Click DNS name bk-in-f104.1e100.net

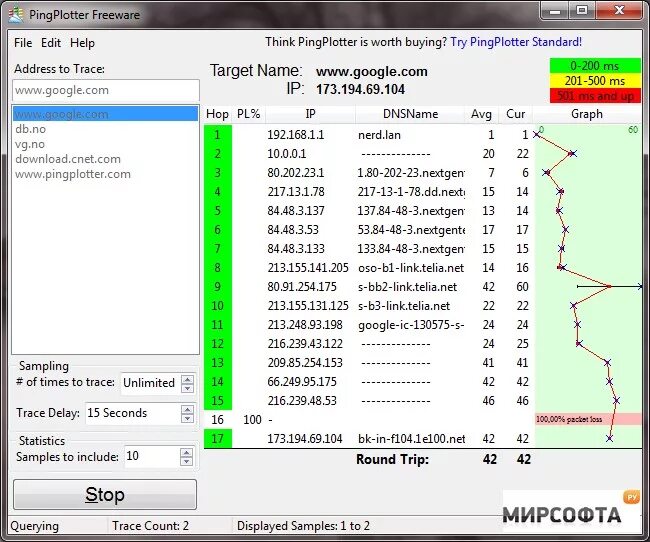coord(411,439)
